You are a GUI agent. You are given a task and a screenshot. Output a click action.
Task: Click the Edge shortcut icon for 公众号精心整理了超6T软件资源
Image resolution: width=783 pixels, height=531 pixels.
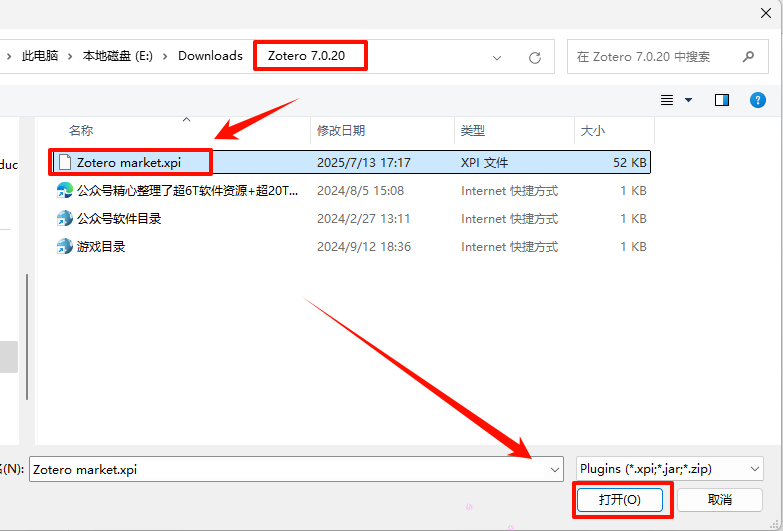[x=64, y=190]
